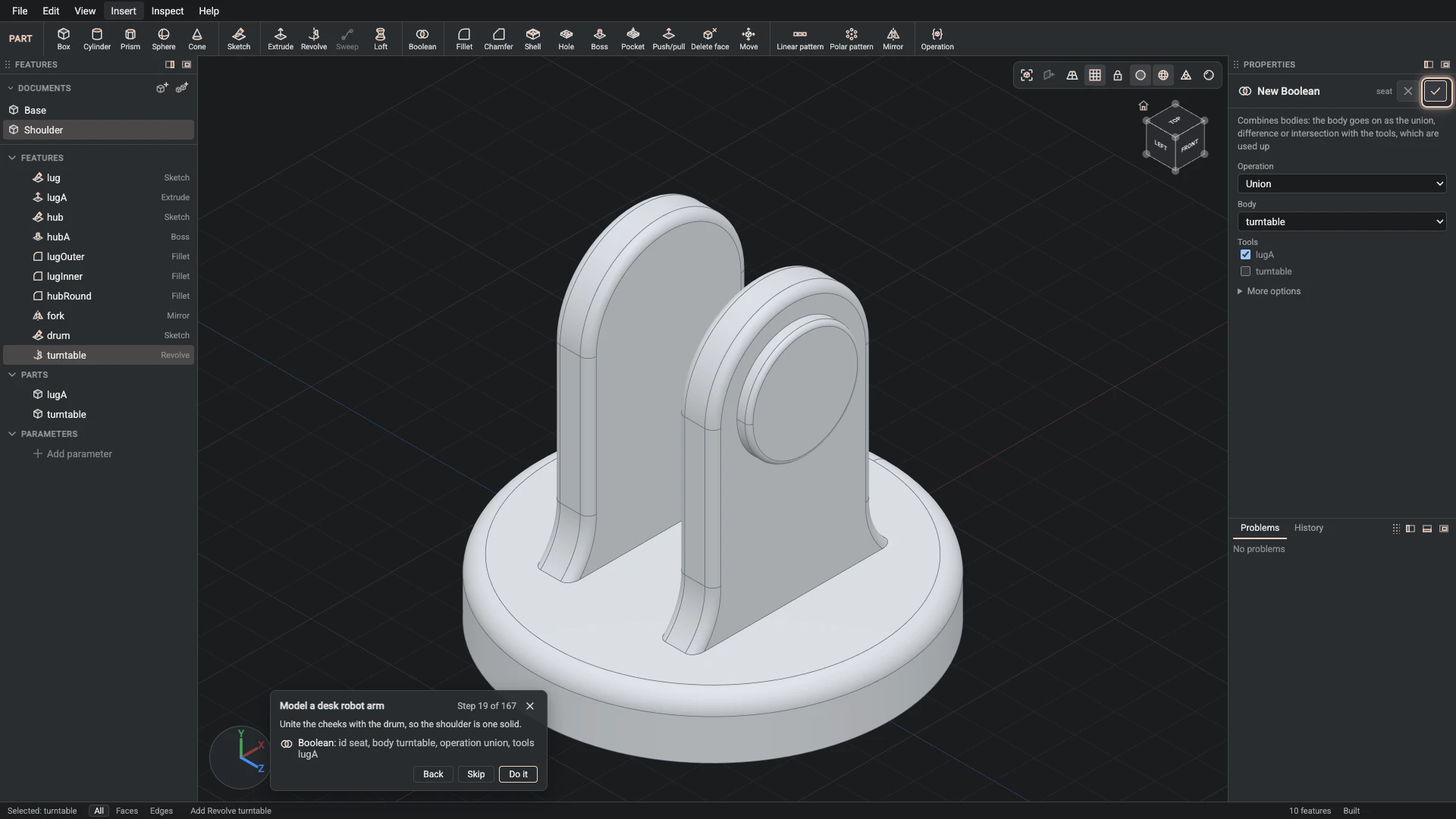Screen dimensions: 1456x819
Task: Pick the Chamfer tool
Action: (x=498, y=39)
